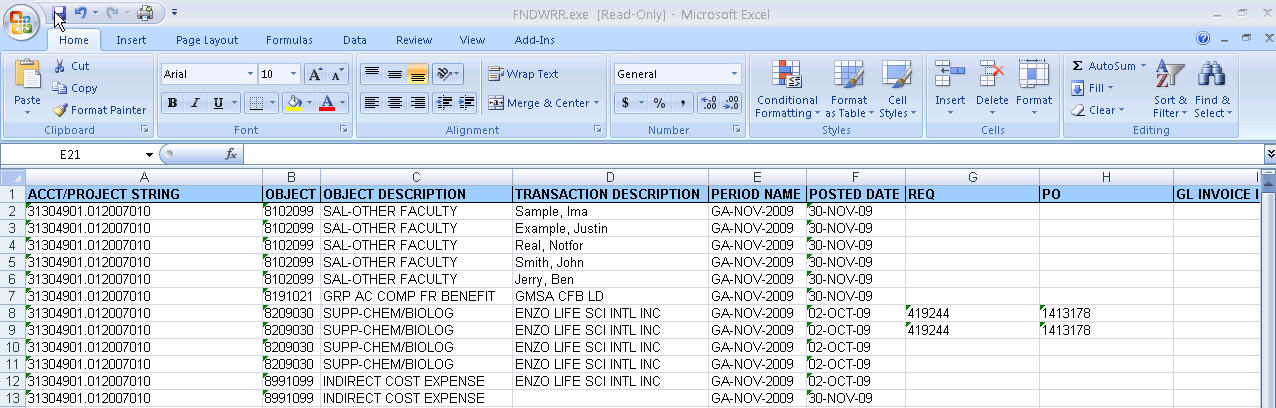The width and height of the screenshot is (1276, 408).
Task: Click the Find & Select binoculars icon
Action: tap(1212, 75)
